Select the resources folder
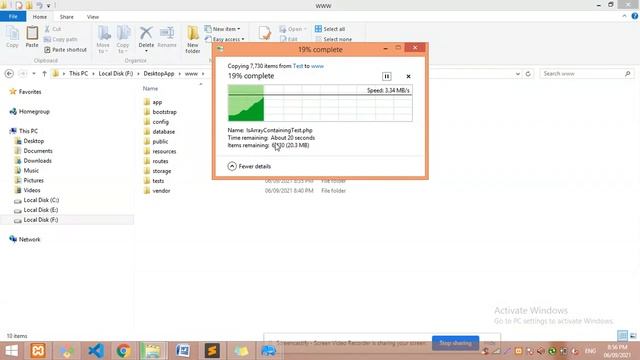The height and width of the screenshot is (360, 640). pos(160,151)
